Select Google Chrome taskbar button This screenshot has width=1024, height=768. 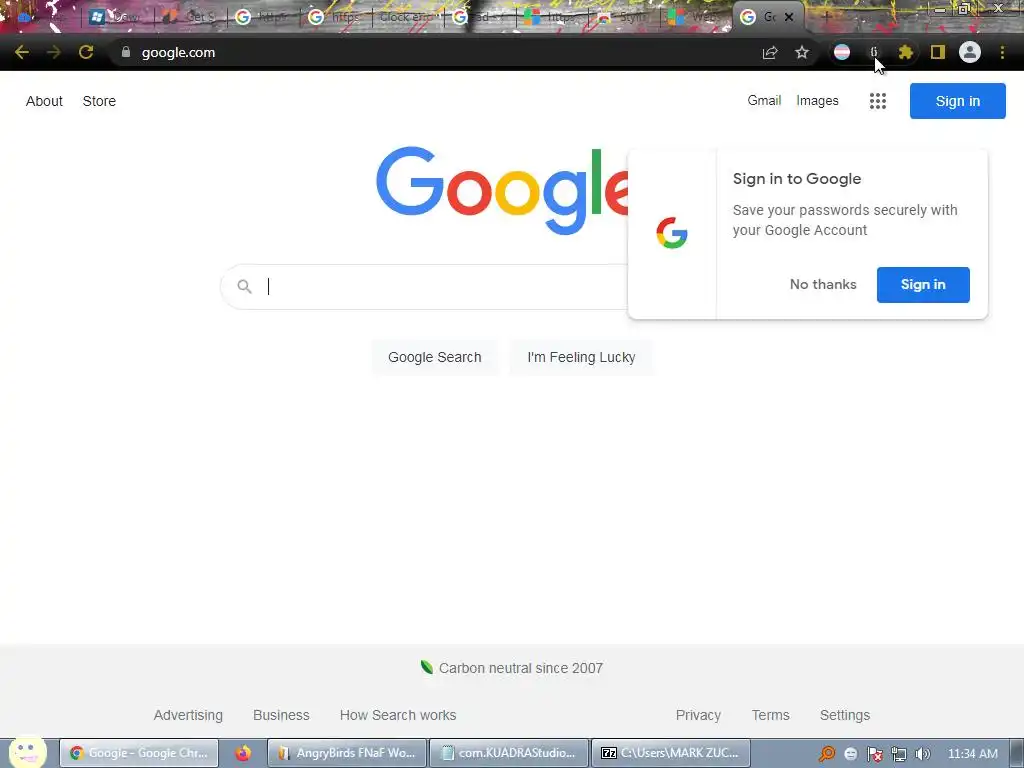click(139, 753)
